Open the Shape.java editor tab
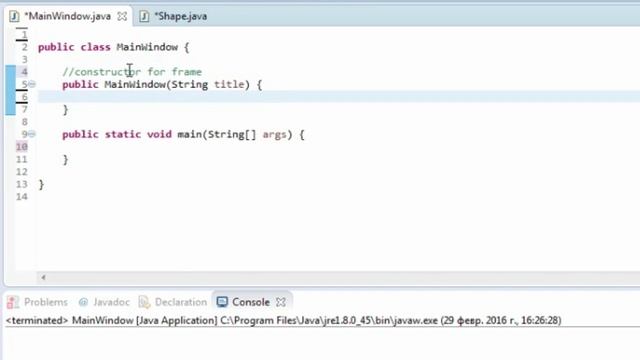640x360 pixels. pyautogui.click(x=180, y=16)
